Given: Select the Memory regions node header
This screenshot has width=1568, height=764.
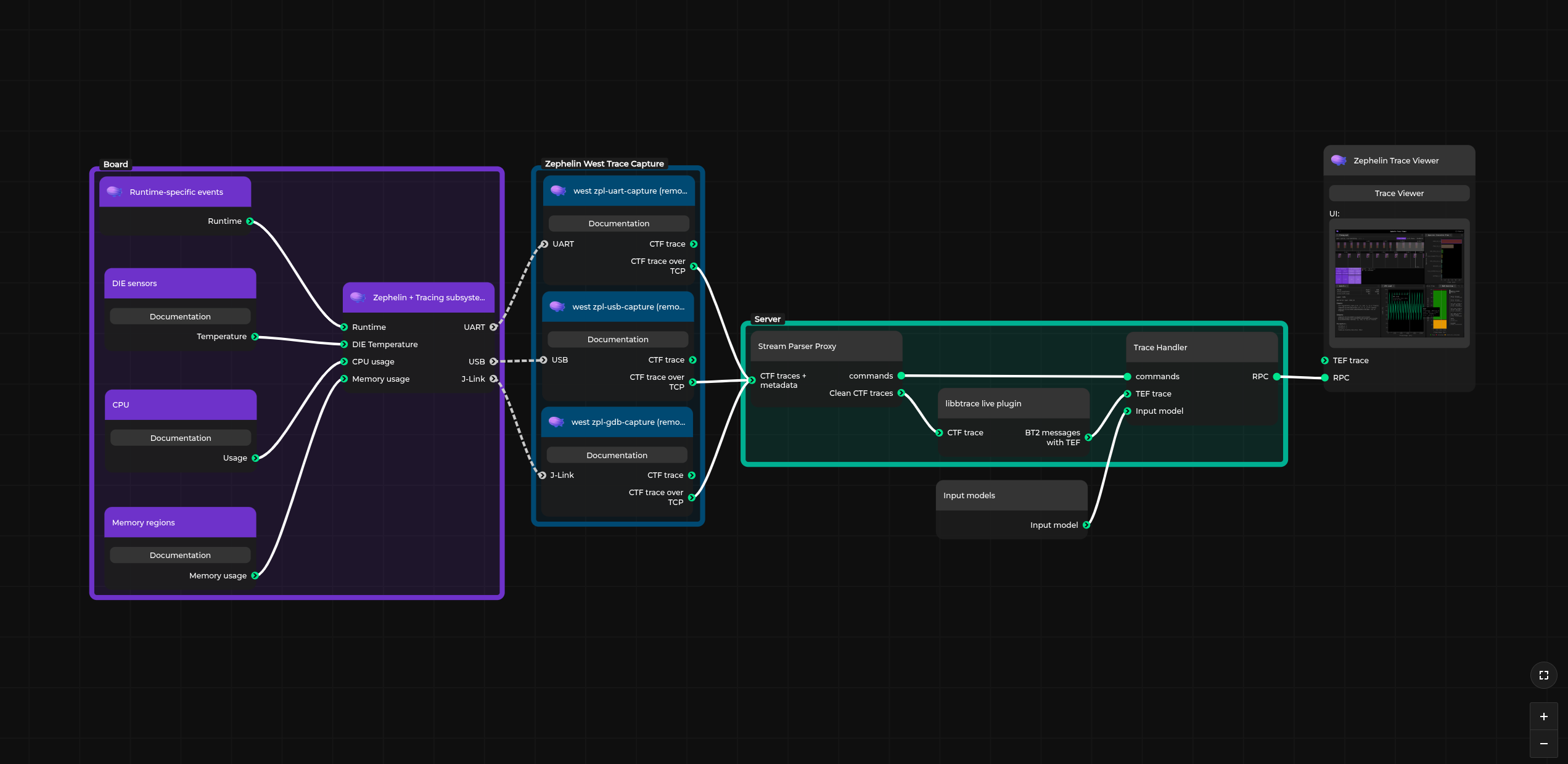Looking at the screenshot, I should [x=180, y=522].
